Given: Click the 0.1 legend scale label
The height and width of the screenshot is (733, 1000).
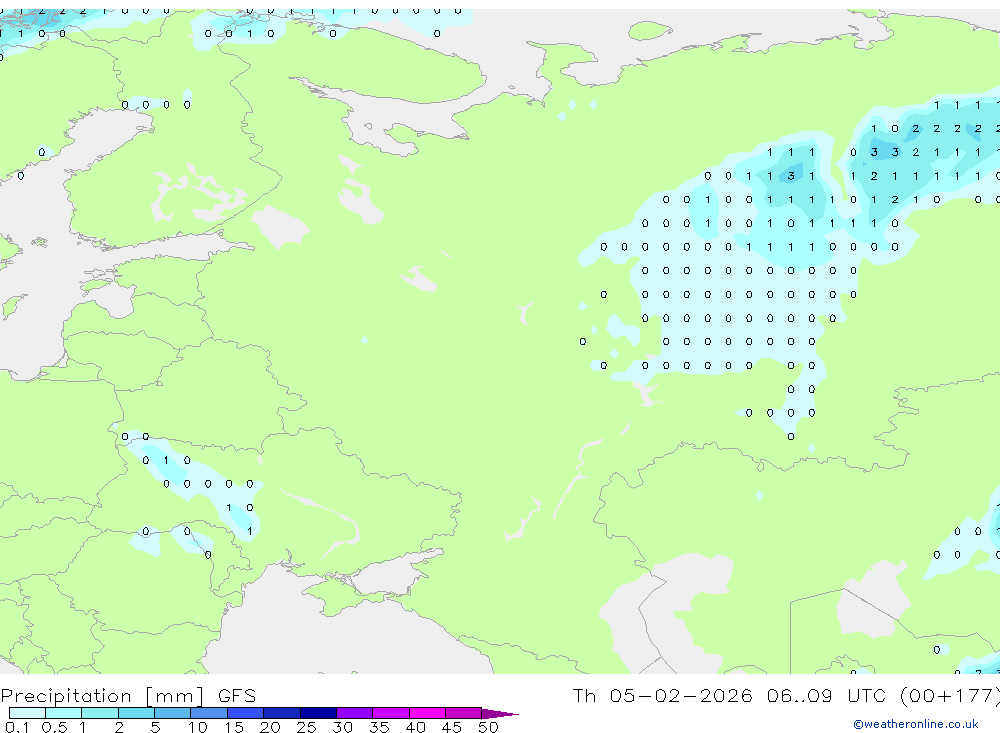Looking at the screenshot, I should [17, 727].
